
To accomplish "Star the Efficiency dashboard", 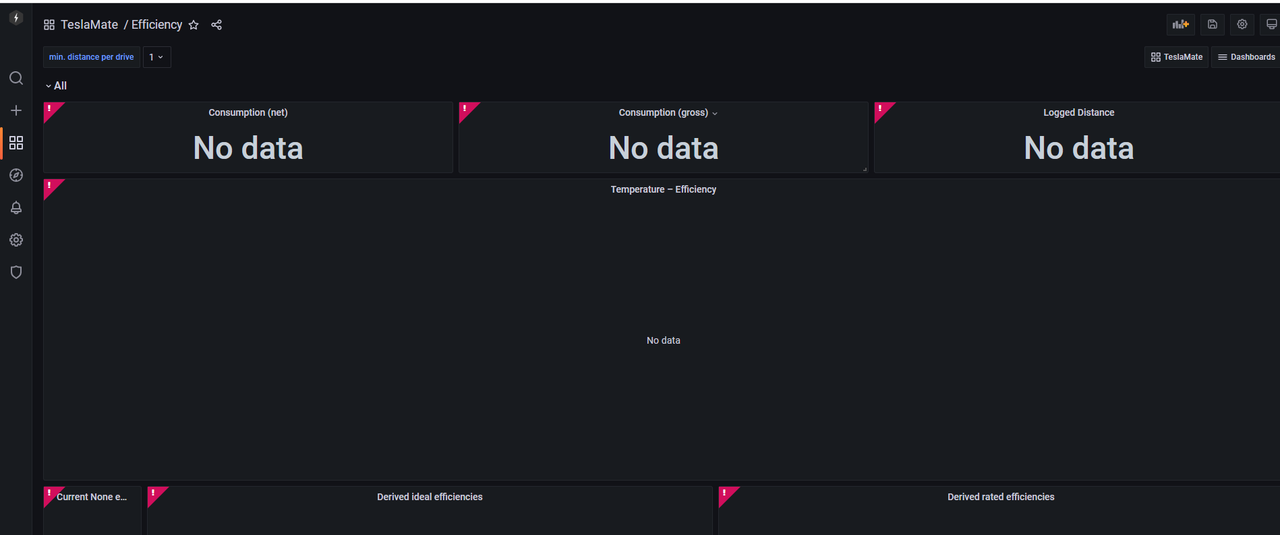I will pos(194,25).
